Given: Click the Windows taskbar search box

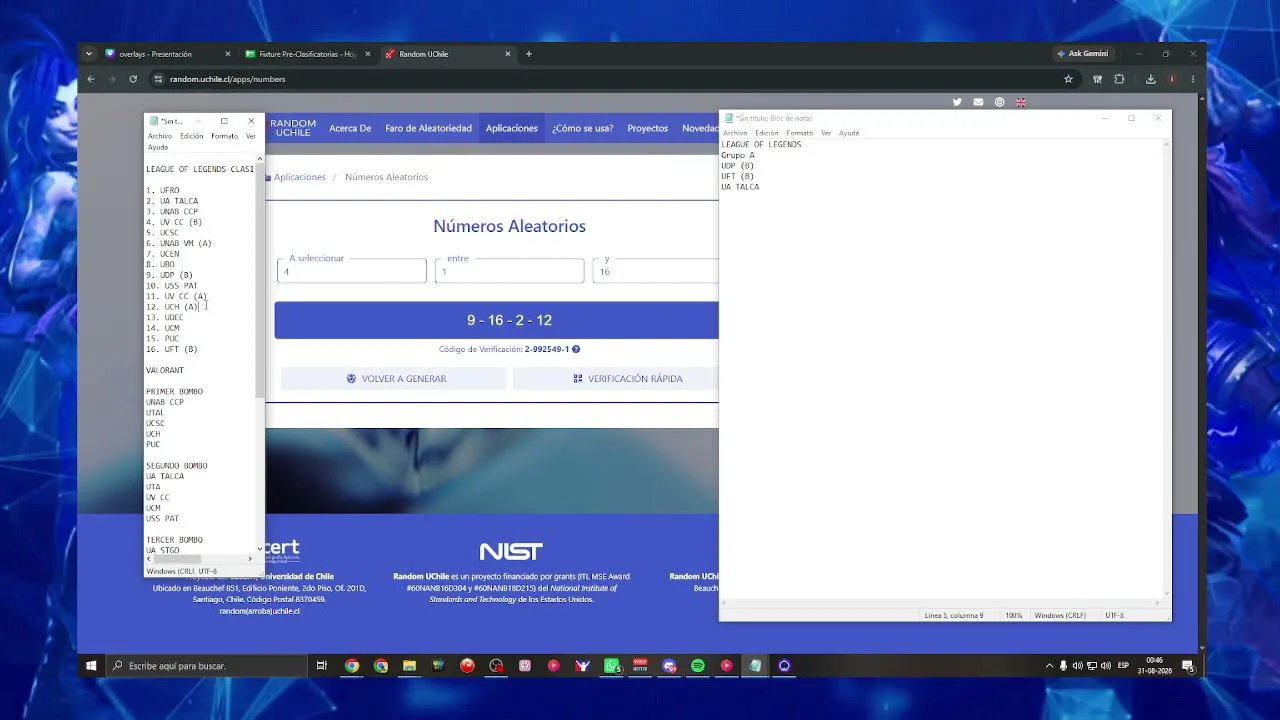Looking at the screenshot, I should 207,666.
